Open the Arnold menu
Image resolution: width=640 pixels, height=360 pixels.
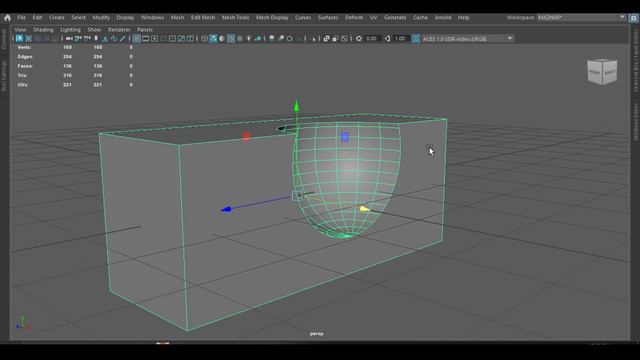click(442, 18)
